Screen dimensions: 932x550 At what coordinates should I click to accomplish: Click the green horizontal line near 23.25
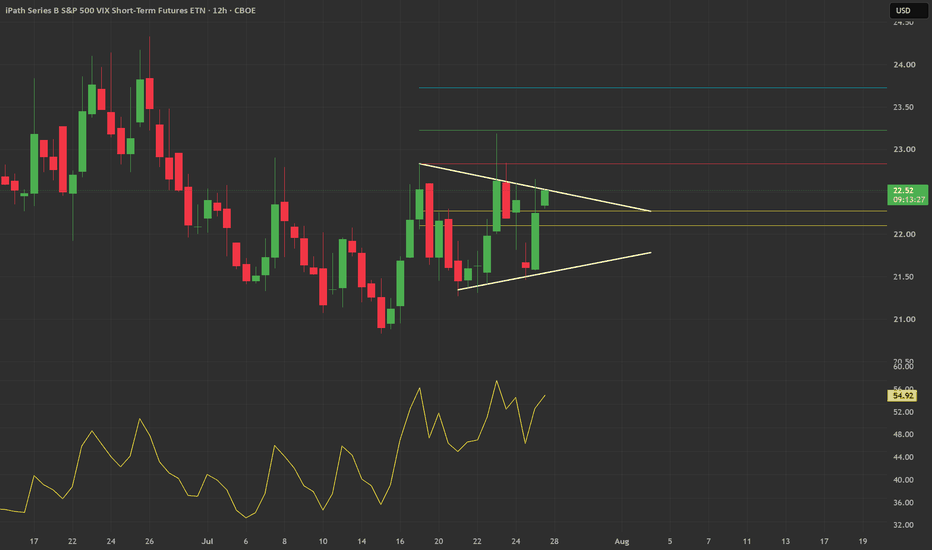653,130
